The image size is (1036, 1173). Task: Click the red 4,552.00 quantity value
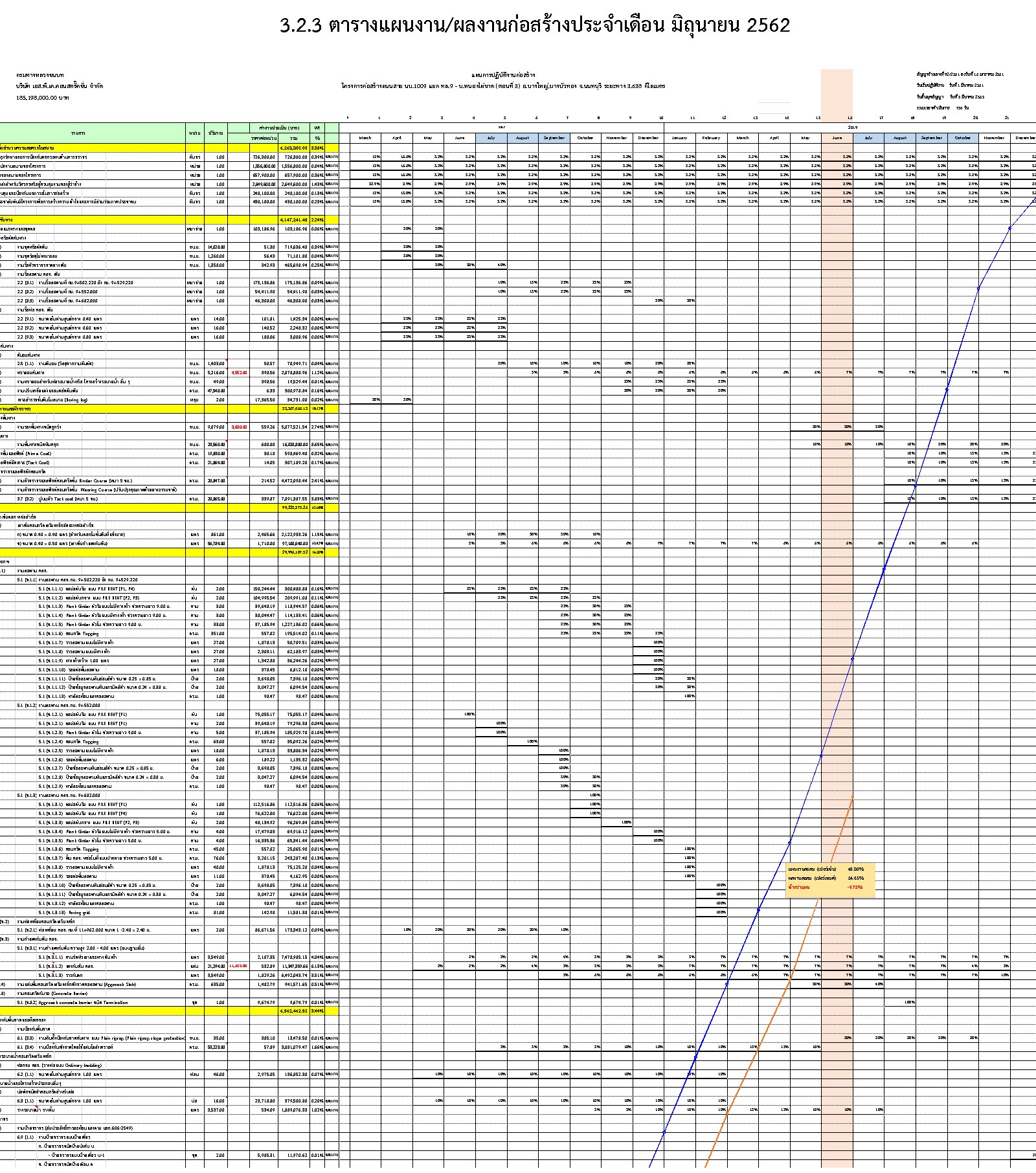pyautogui.click(x=239, y=373)
